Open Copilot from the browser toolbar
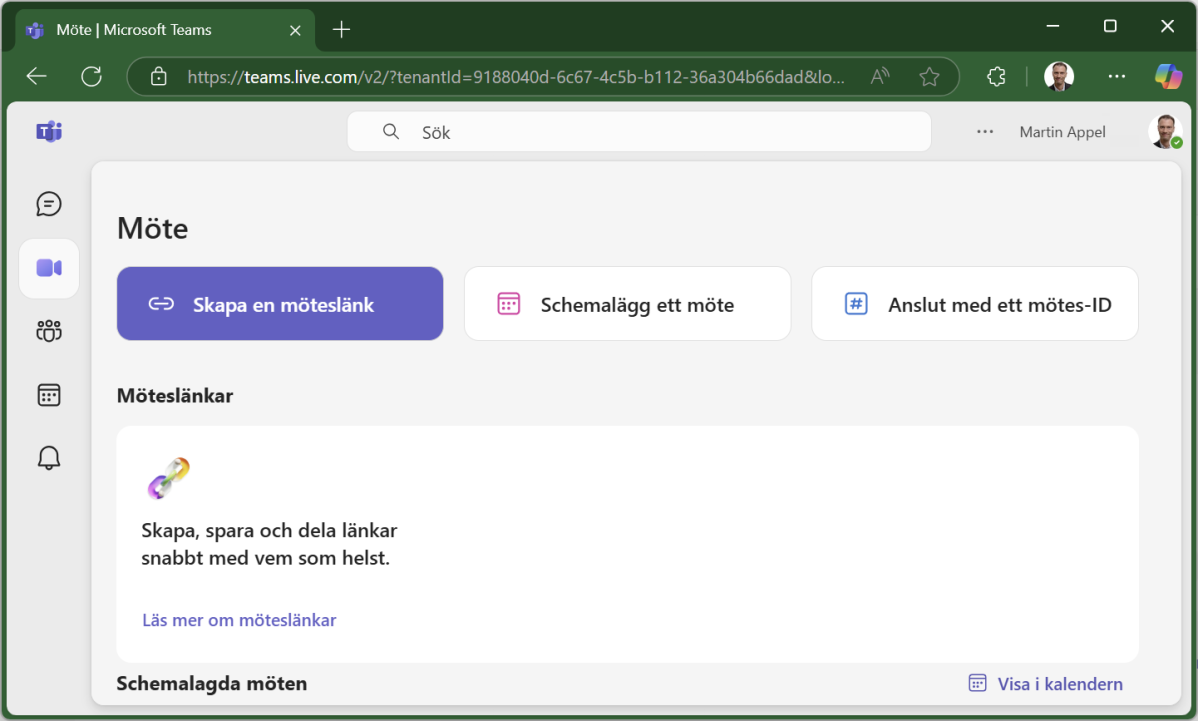 click(x=1167, y=76)
